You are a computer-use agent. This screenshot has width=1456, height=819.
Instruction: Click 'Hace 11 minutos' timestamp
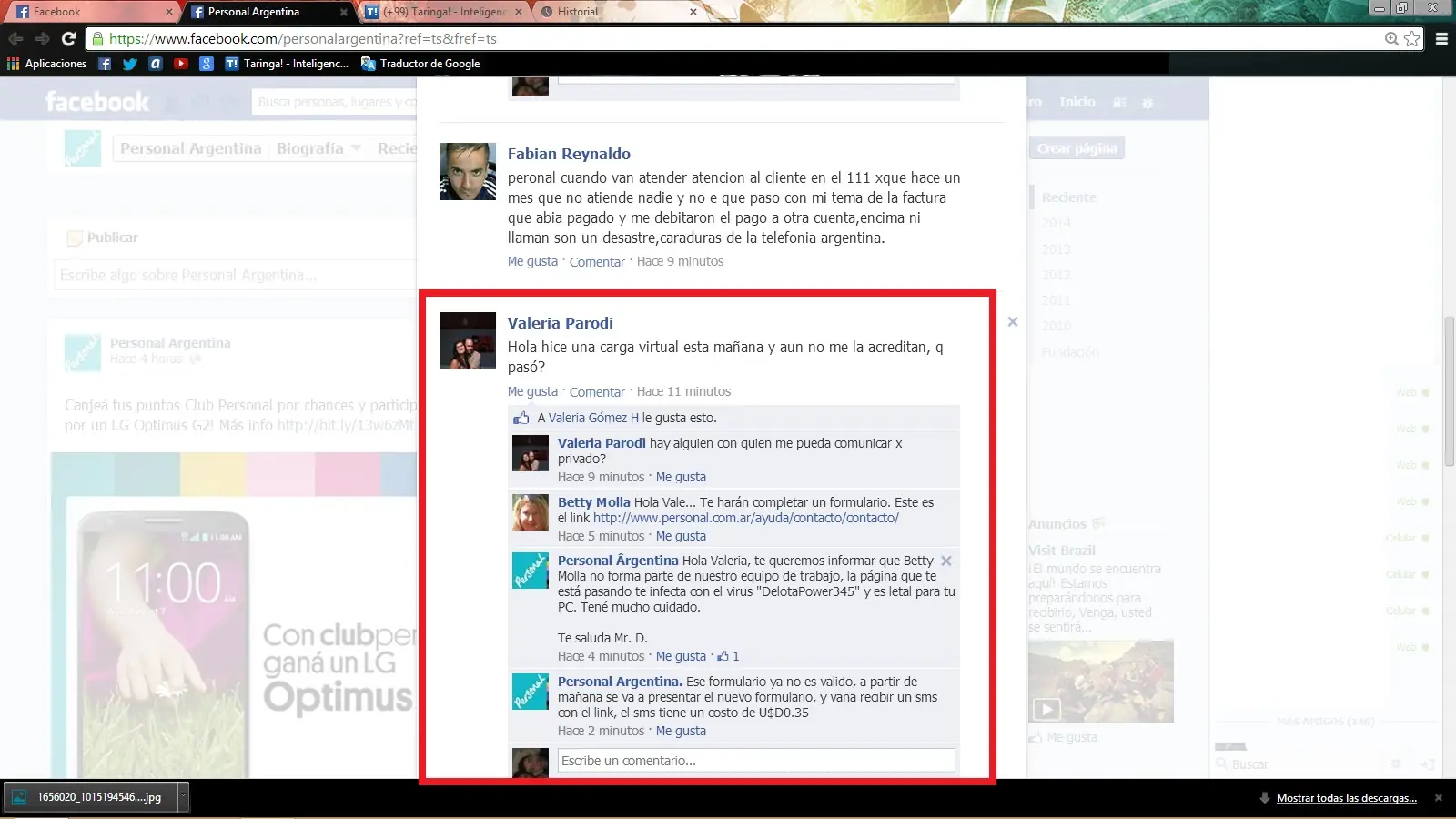pos(683,391)
